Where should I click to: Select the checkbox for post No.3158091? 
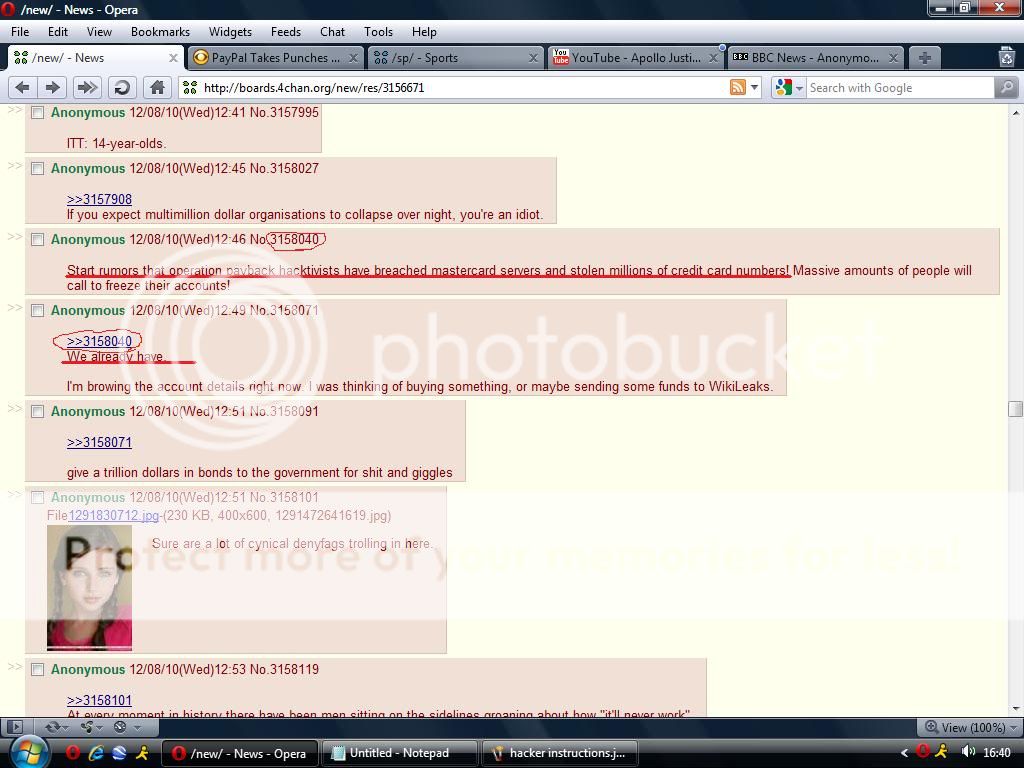pyautogui.click(x=38, y=412)
